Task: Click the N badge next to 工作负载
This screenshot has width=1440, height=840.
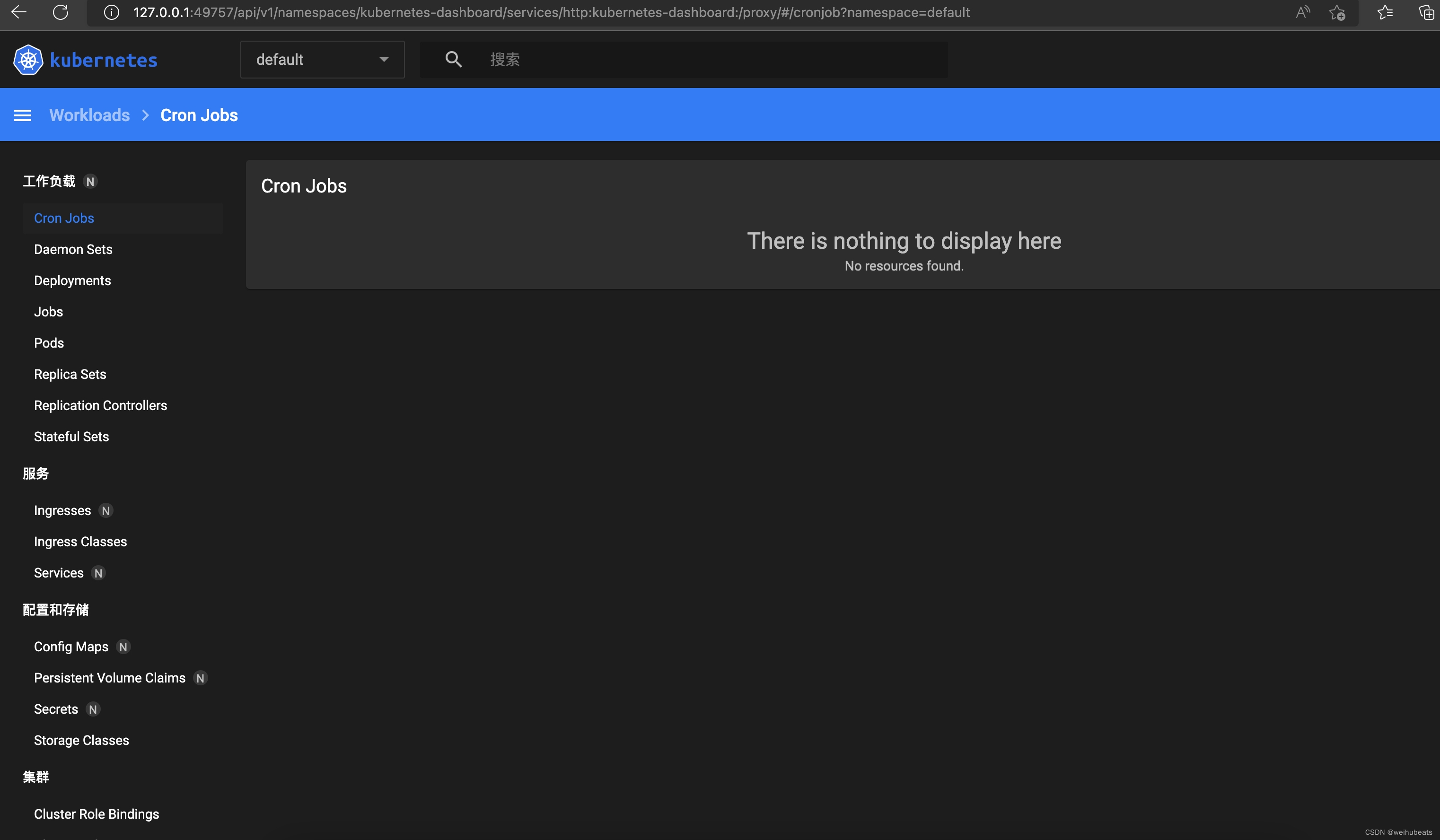Action: 90,182
